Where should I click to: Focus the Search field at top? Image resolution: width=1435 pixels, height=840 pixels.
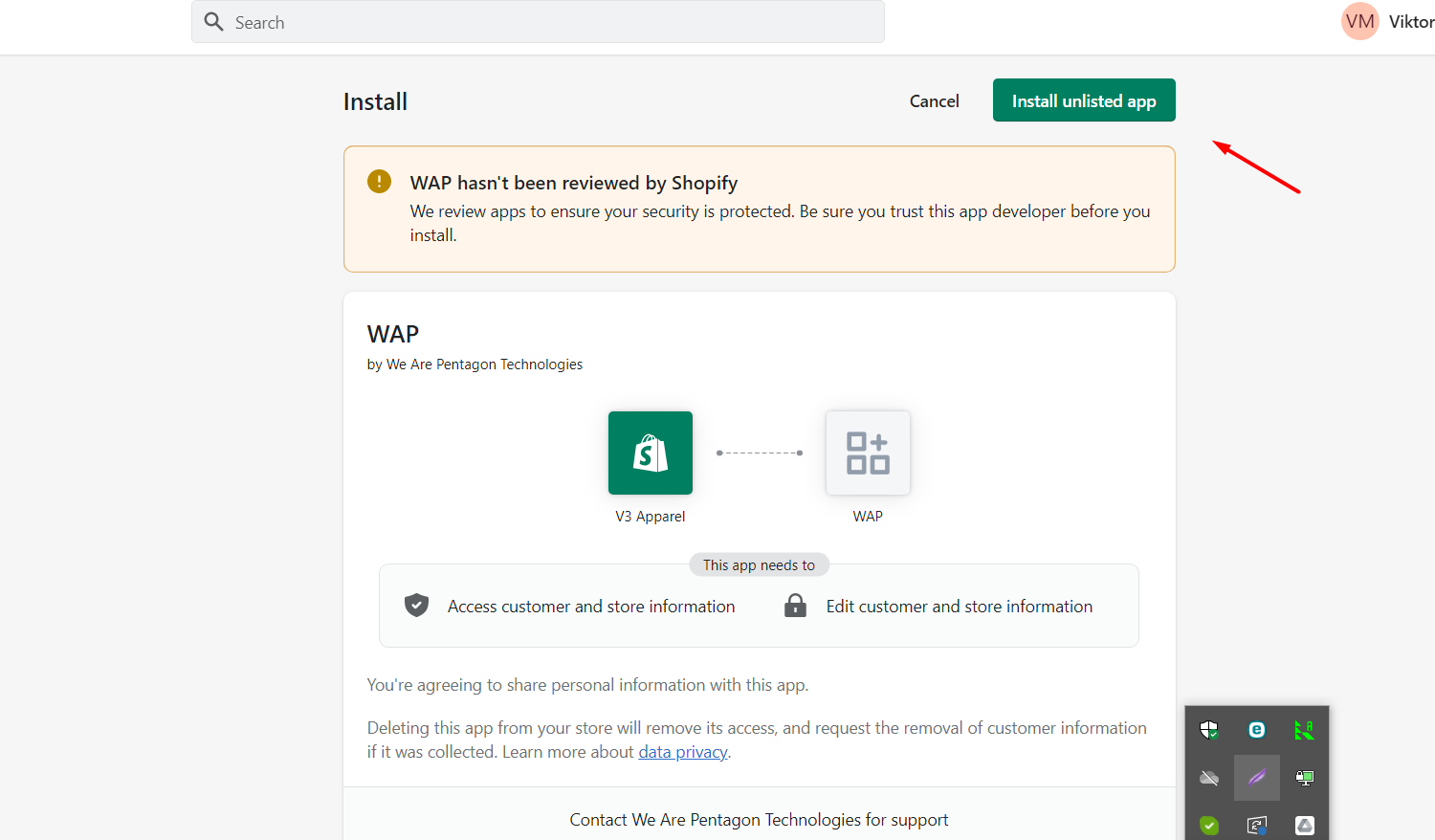(x=538, y=22)
